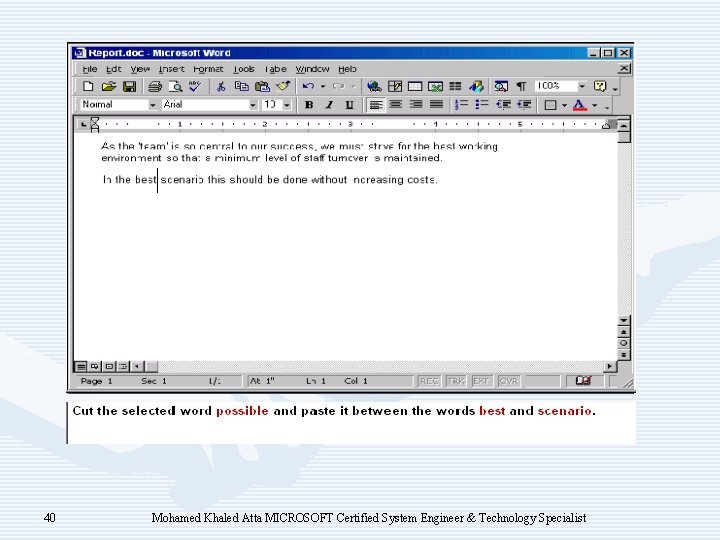Open the File menu
This screenshot has width=720, height=540.
[x=90, y=69]
